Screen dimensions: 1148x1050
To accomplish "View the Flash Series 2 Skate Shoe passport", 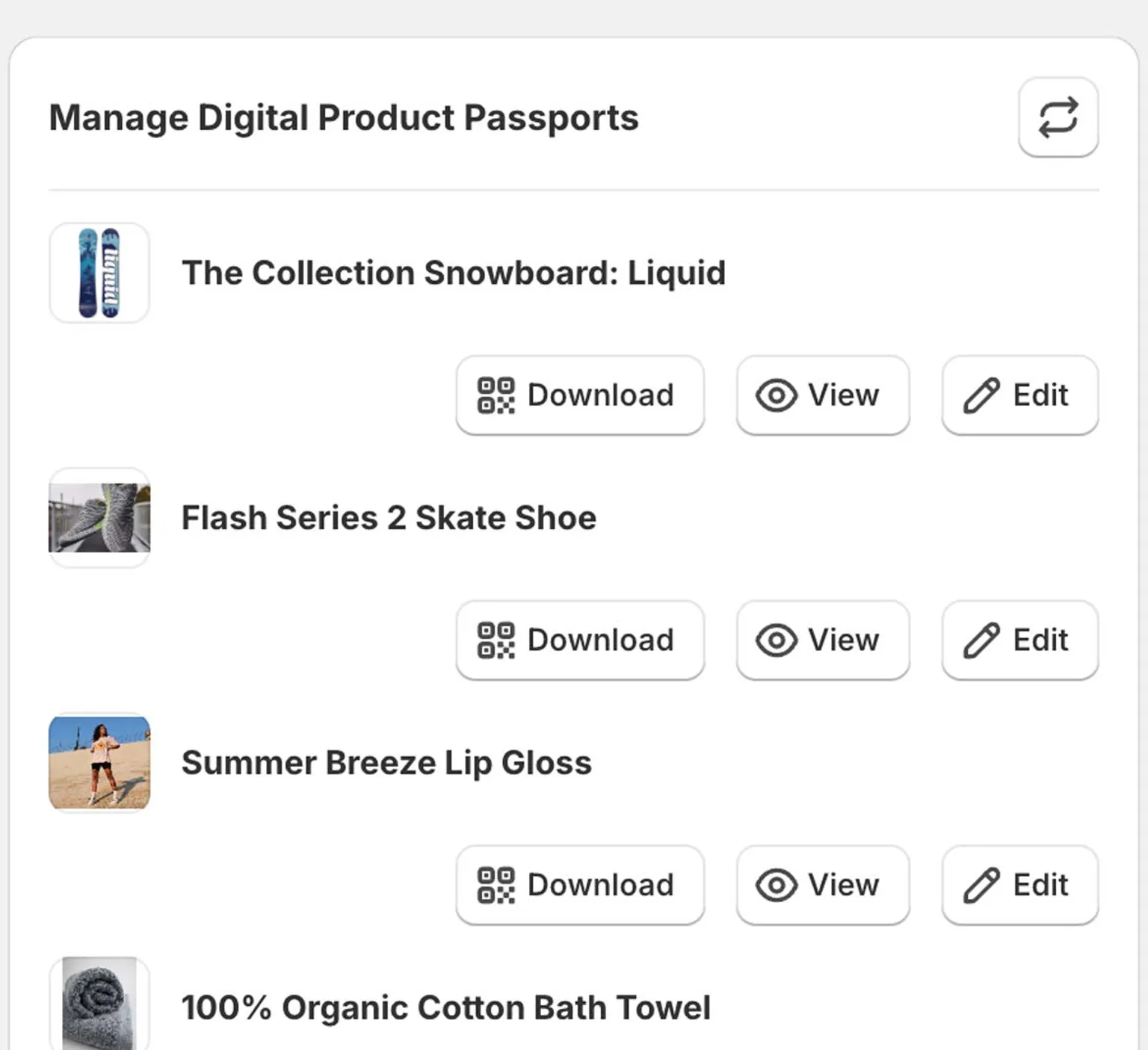I will click(822, 640).
